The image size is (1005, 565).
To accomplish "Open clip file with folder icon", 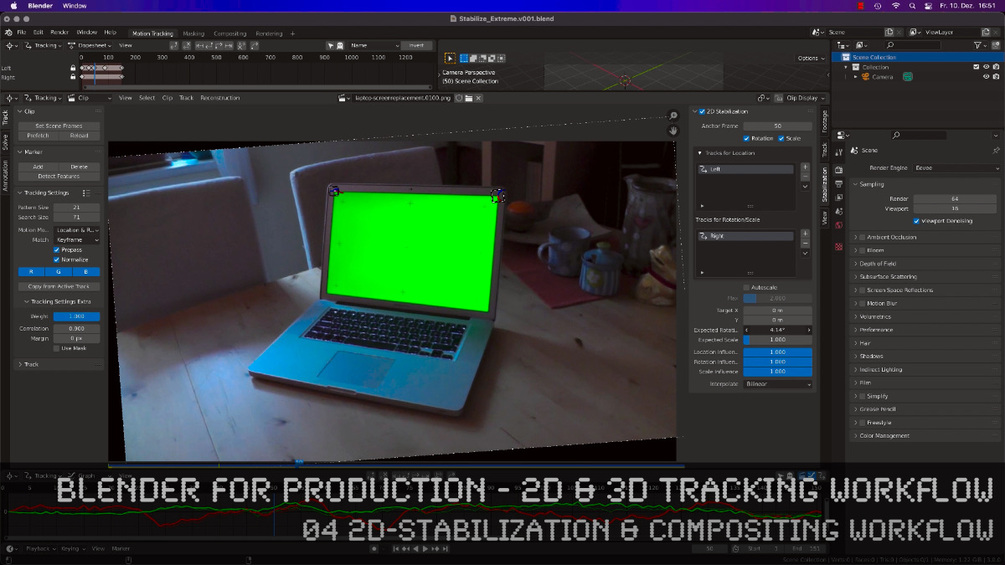I will pos(469,98).
